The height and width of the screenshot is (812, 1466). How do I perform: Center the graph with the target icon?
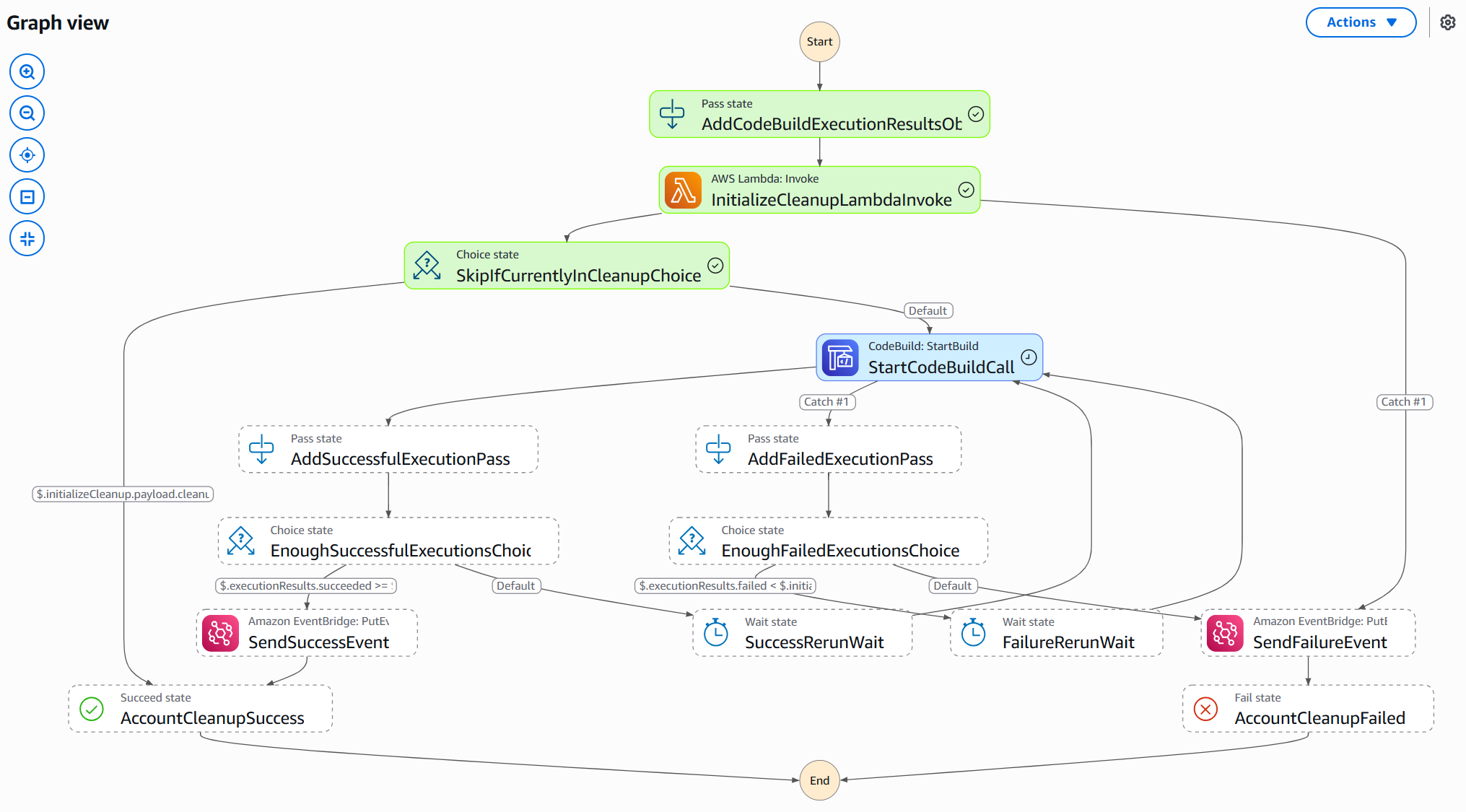pyautogui.click(x=27, y=155)
